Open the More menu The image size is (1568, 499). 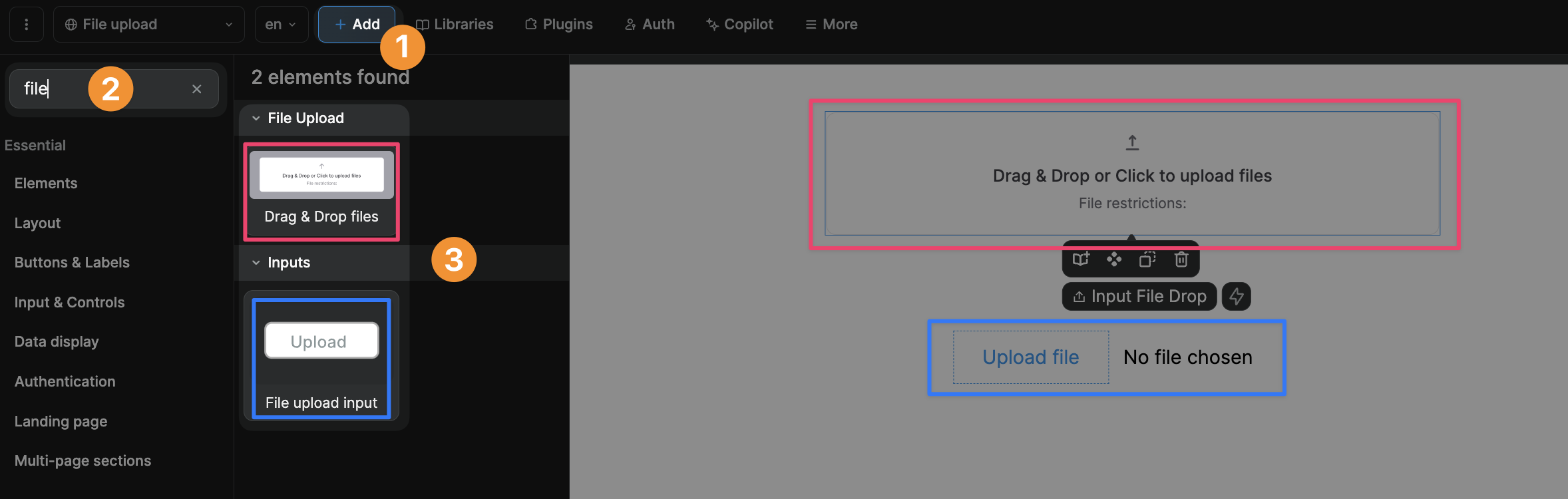(831, 24)
